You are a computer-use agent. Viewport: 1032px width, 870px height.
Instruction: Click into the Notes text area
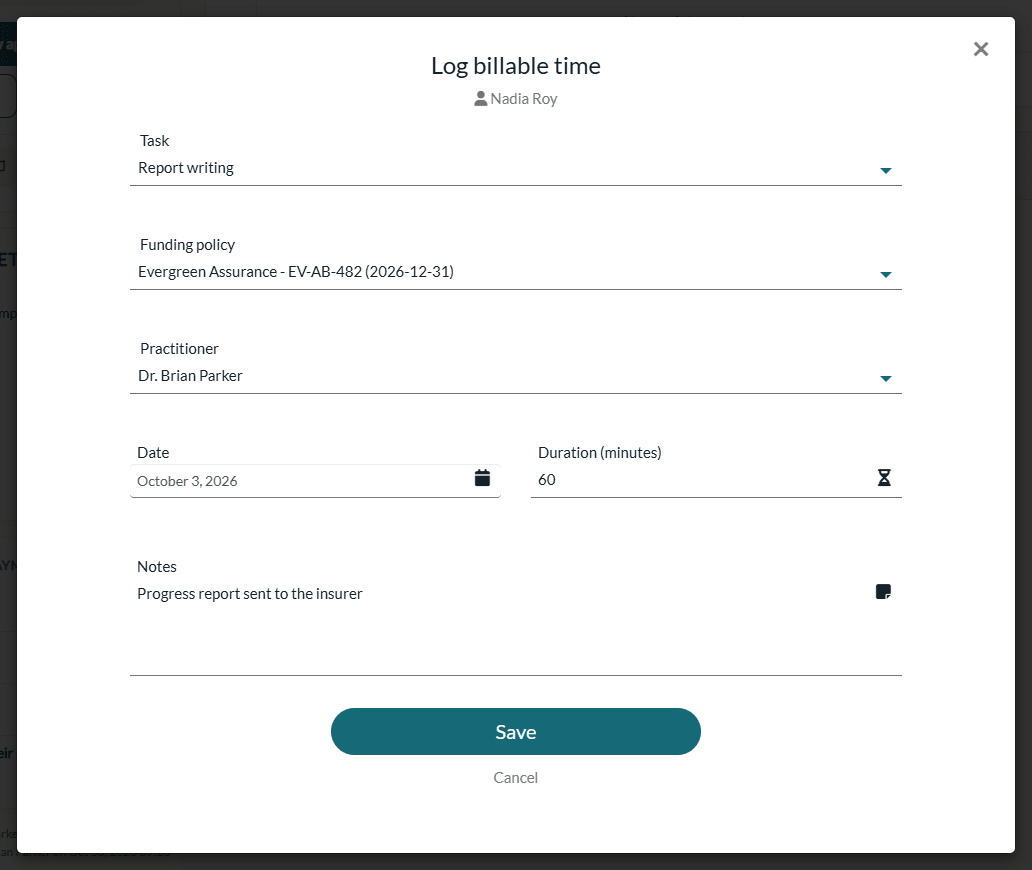coord(515,627)
